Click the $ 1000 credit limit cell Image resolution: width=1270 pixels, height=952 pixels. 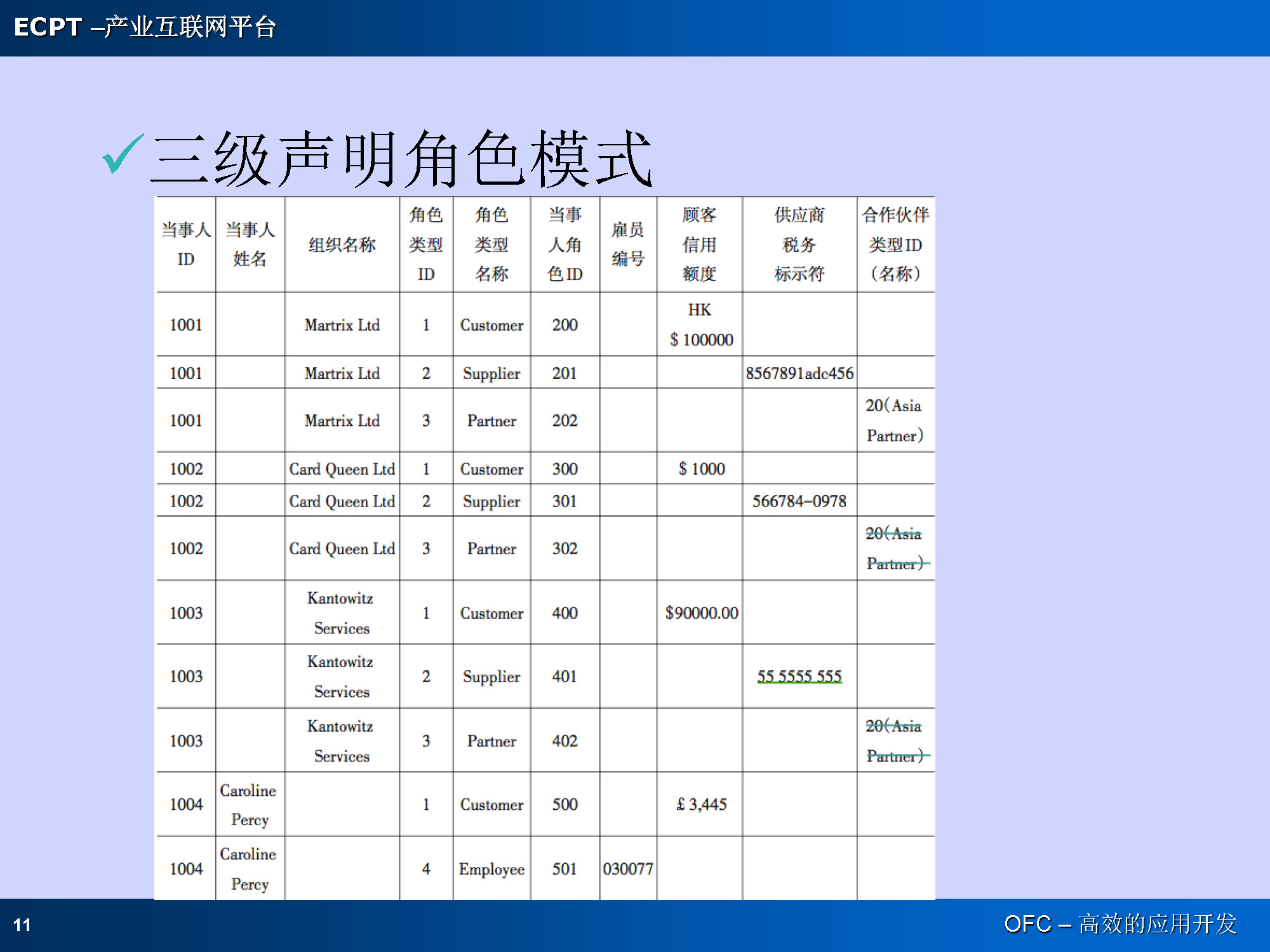point(701,469)
